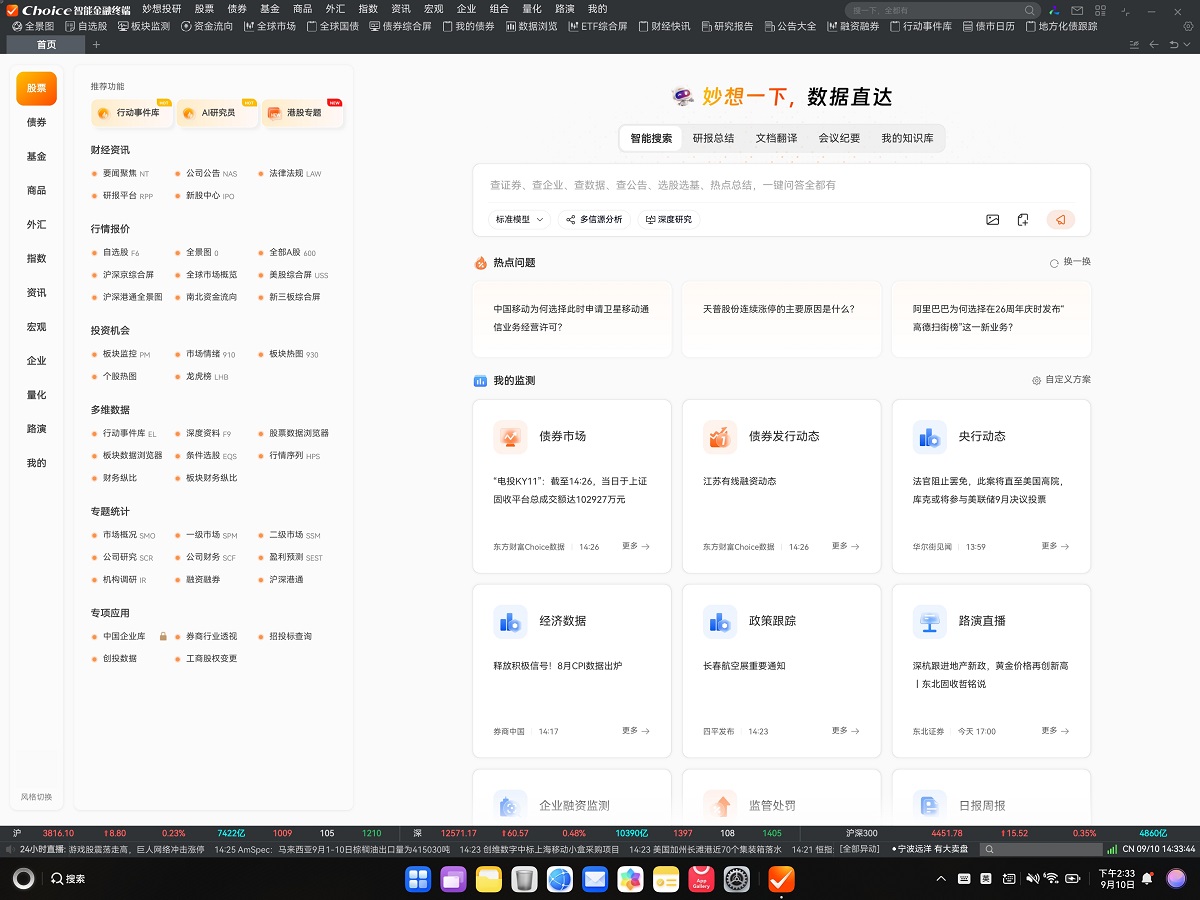This screenshot has height=900, width=1200.
Task: Switch to the 研报总结 tab
Action: [x=713, y=138]
